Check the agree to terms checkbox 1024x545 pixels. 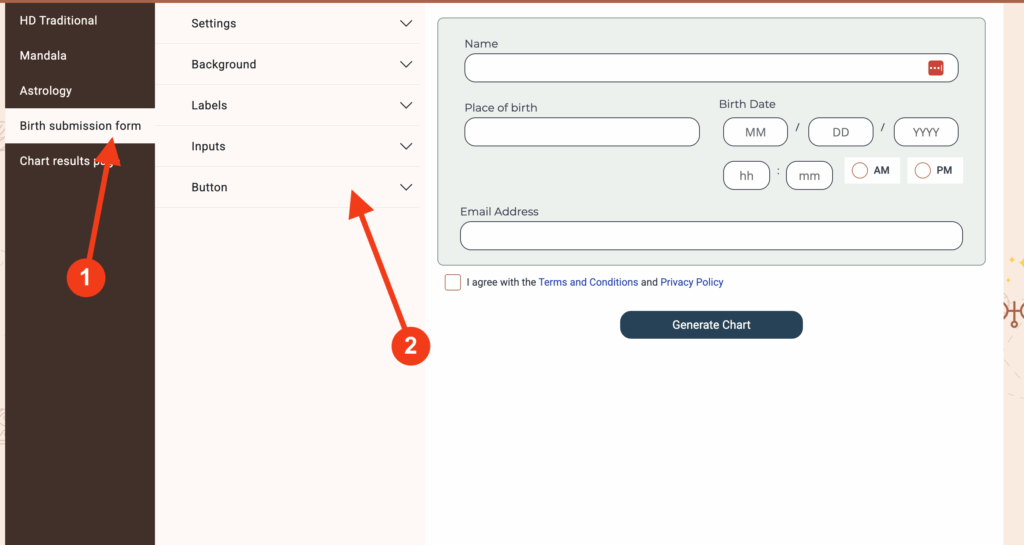[453, 282]
